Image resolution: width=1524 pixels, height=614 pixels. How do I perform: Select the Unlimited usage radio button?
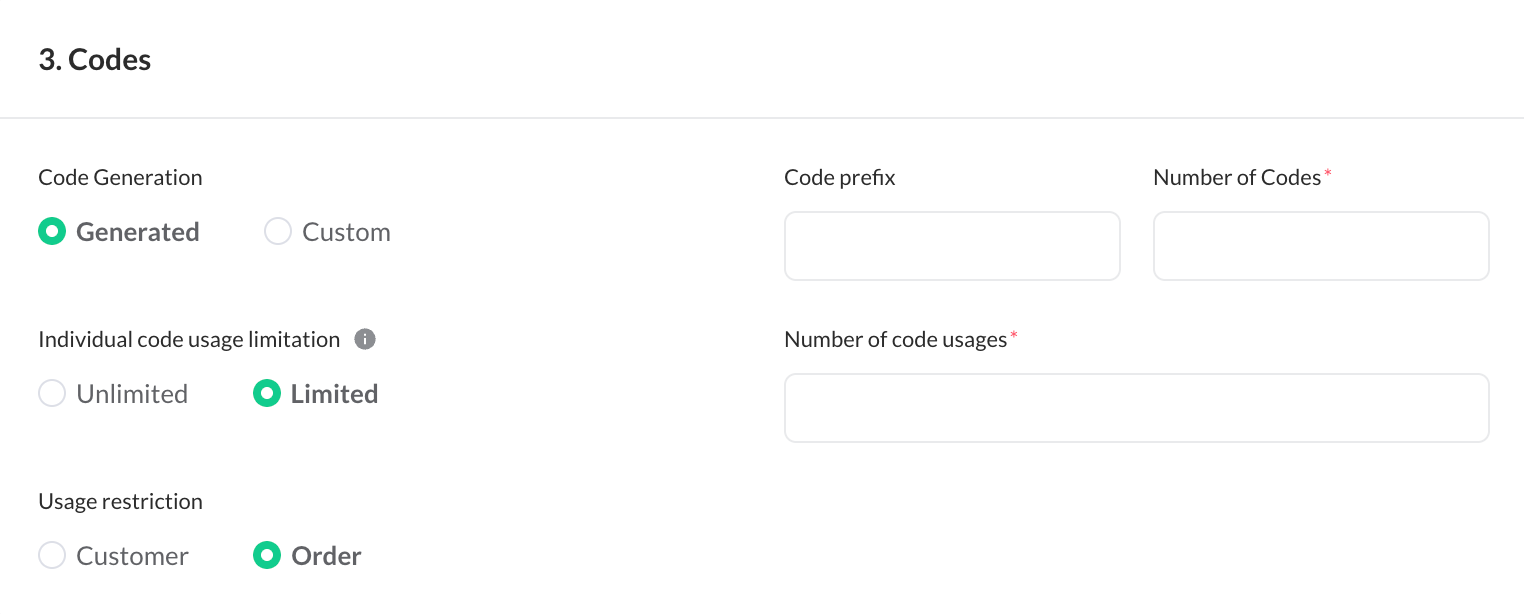[52, 394]
